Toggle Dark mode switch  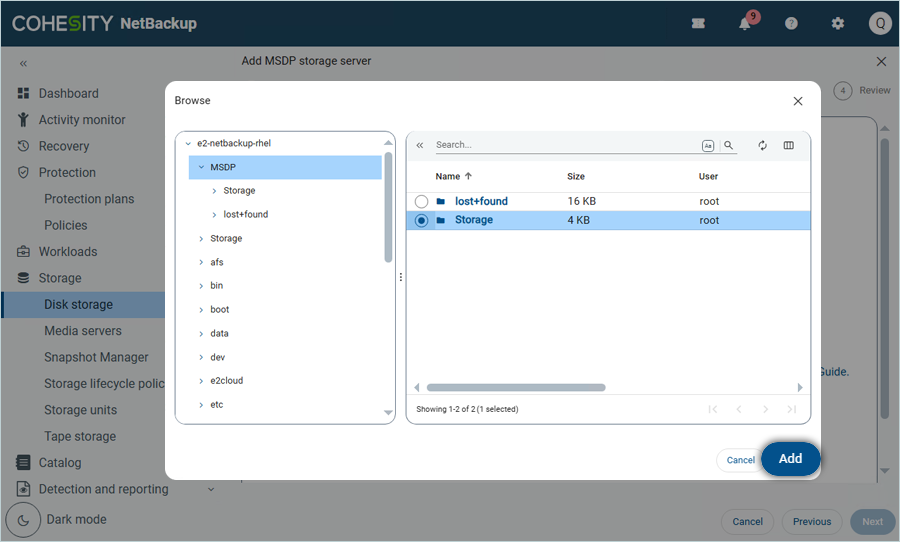[23, 520]
